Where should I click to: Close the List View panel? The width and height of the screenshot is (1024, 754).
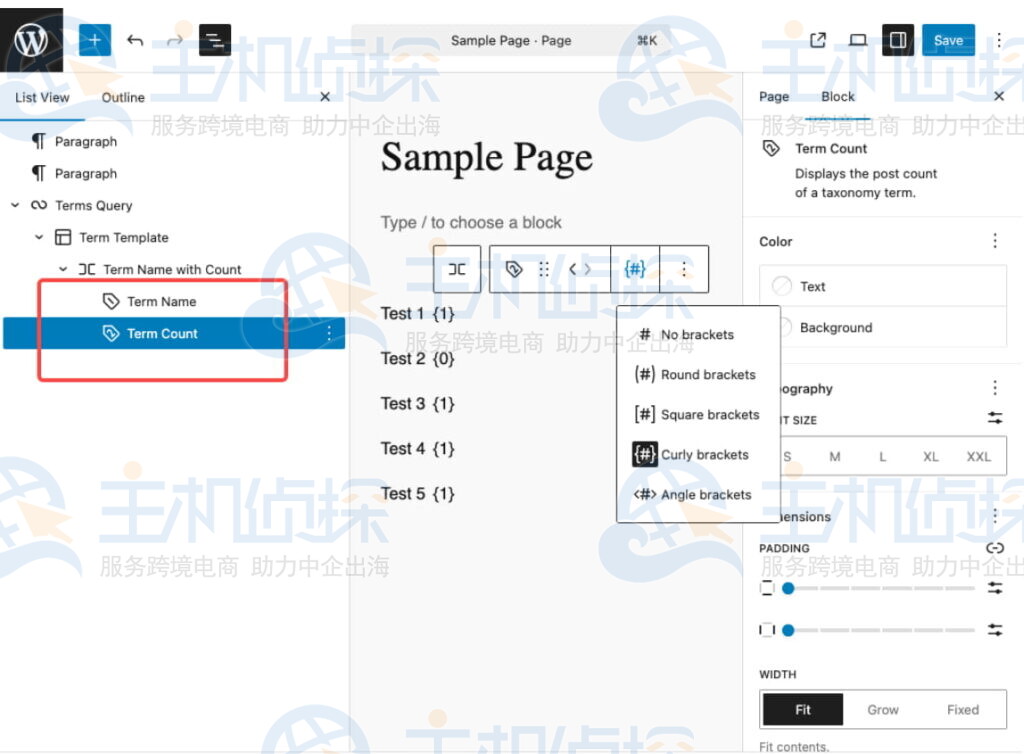tap(325, 97)
